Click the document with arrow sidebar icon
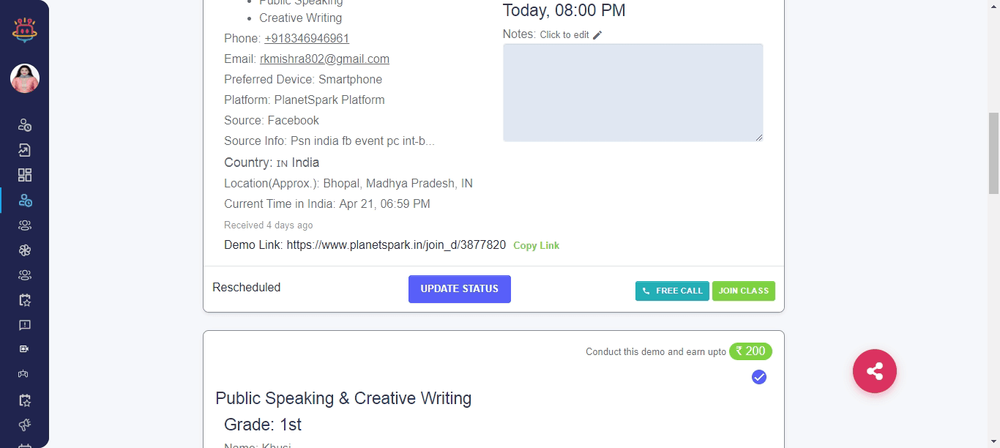1000x448 pixels. 25,150
